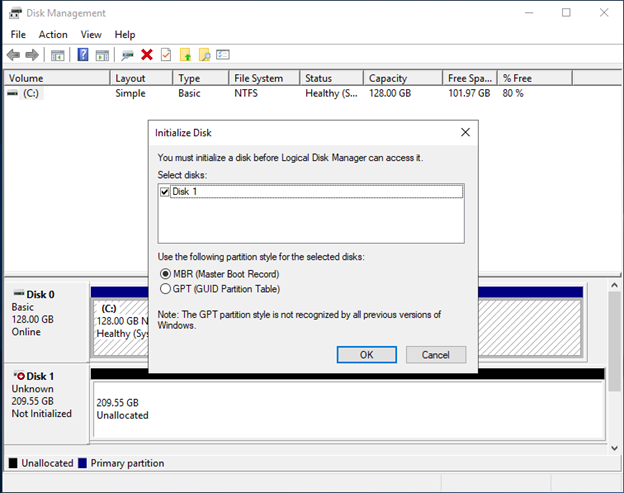
Task: Click the disk pane vertical scrollbar thumb
Action: 614,341
